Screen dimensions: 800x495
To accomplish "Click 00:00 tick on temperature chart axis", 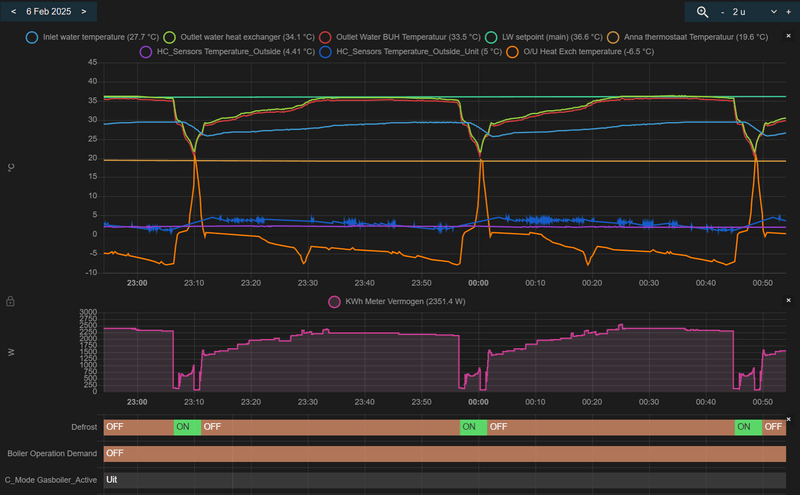I will click(478, 283).
